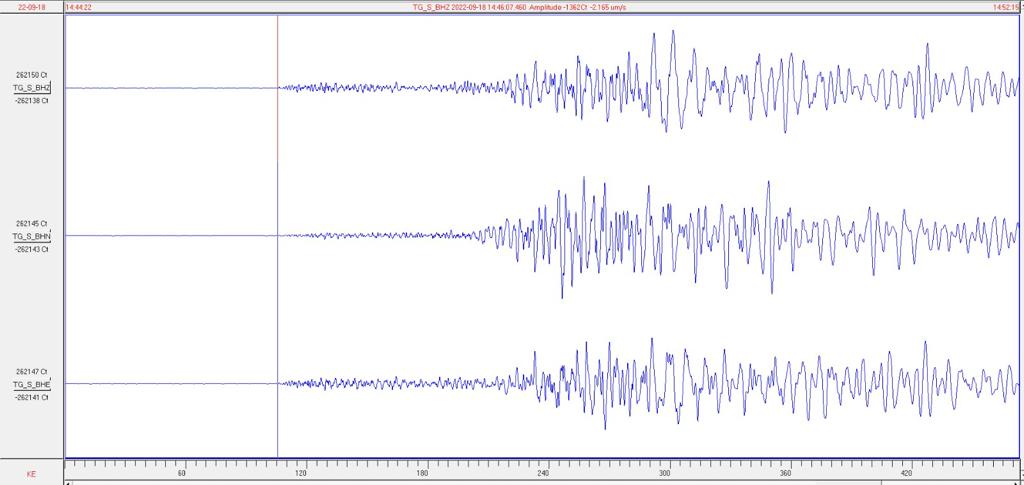1024x485 pixels.
Task: Select the 300 second time axis label
Action: pos(664,474)
